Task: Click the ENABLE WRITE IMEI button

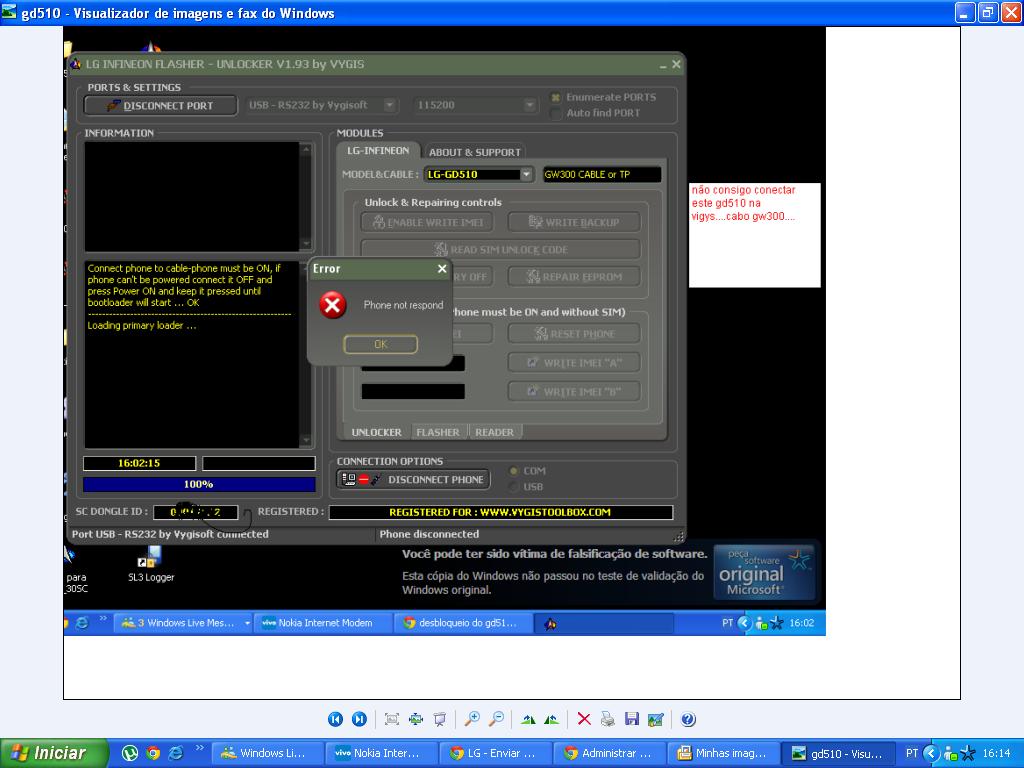Action: pos(427,222)
